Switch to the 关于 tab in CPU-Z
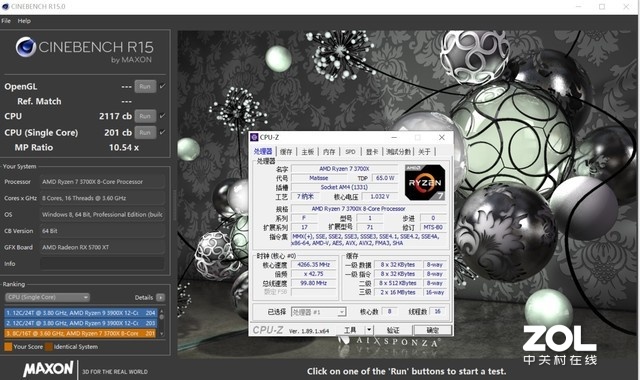 tap(424, 152)
